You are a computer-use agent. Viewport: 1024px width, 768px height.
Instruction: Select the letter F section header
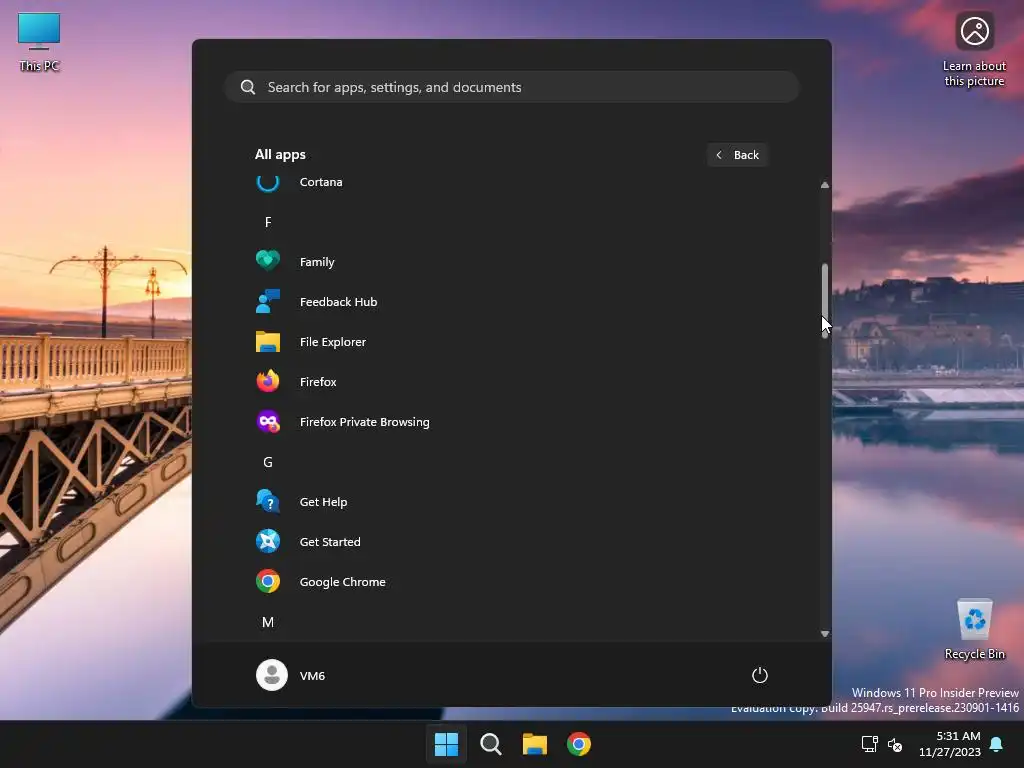(268, 222)
